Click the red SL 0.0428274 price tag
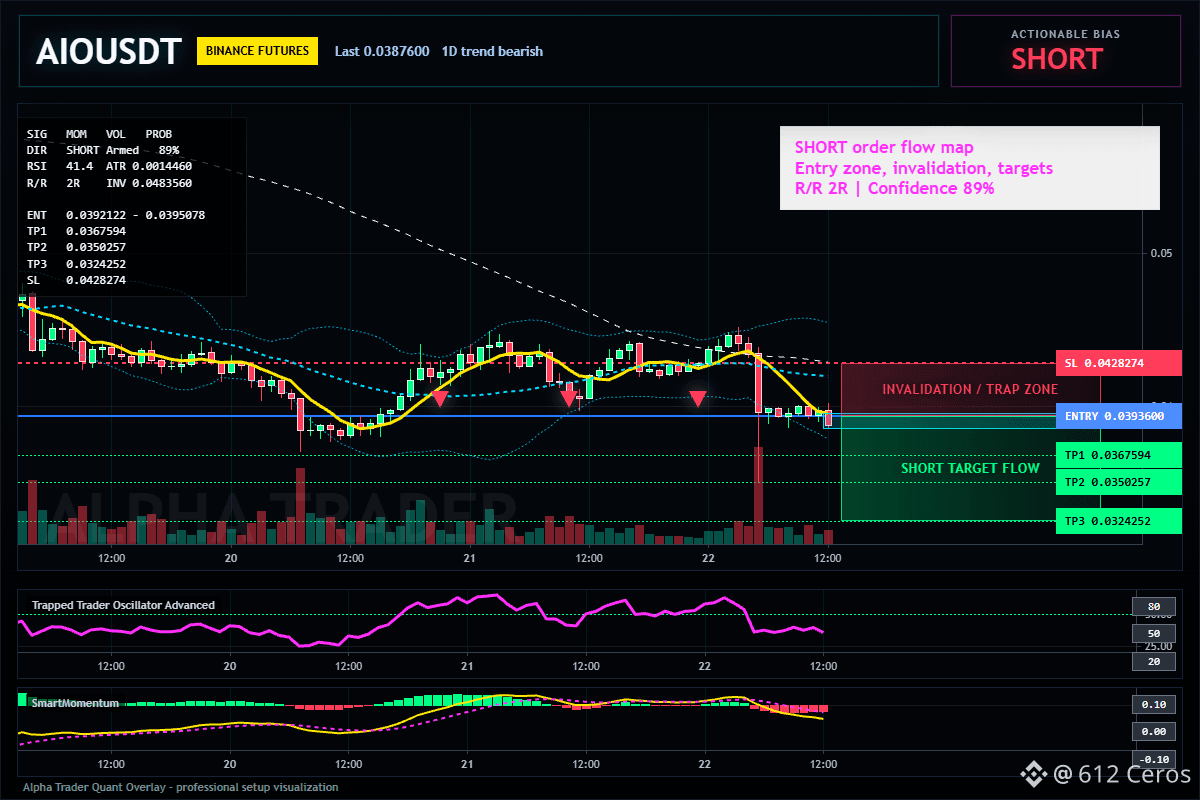Viewport: 1200px width, 800px height. click(x=1118, y=363)
